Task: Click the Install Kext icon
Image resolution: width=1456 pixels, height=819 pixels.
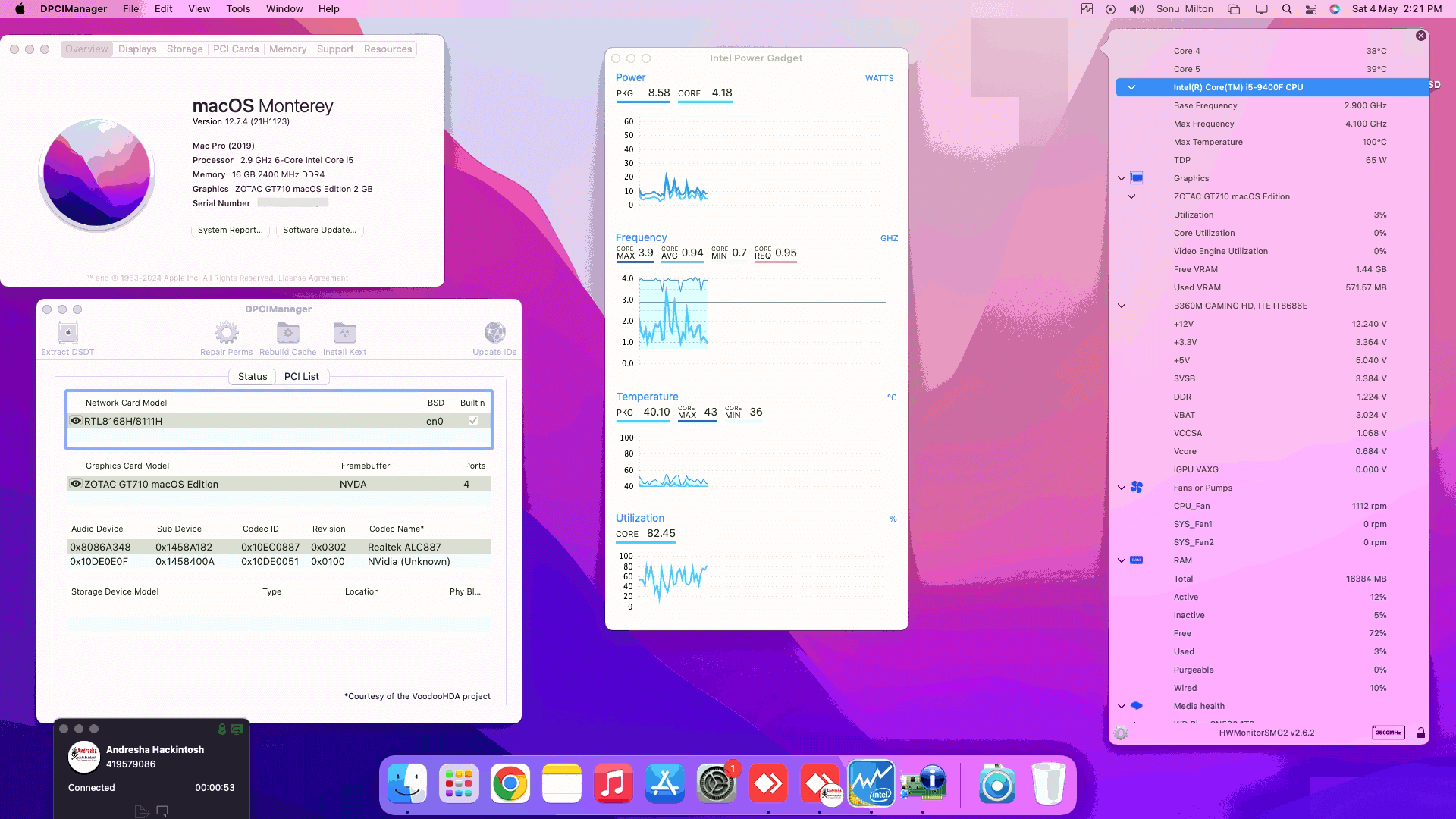Action: [344, 332]
